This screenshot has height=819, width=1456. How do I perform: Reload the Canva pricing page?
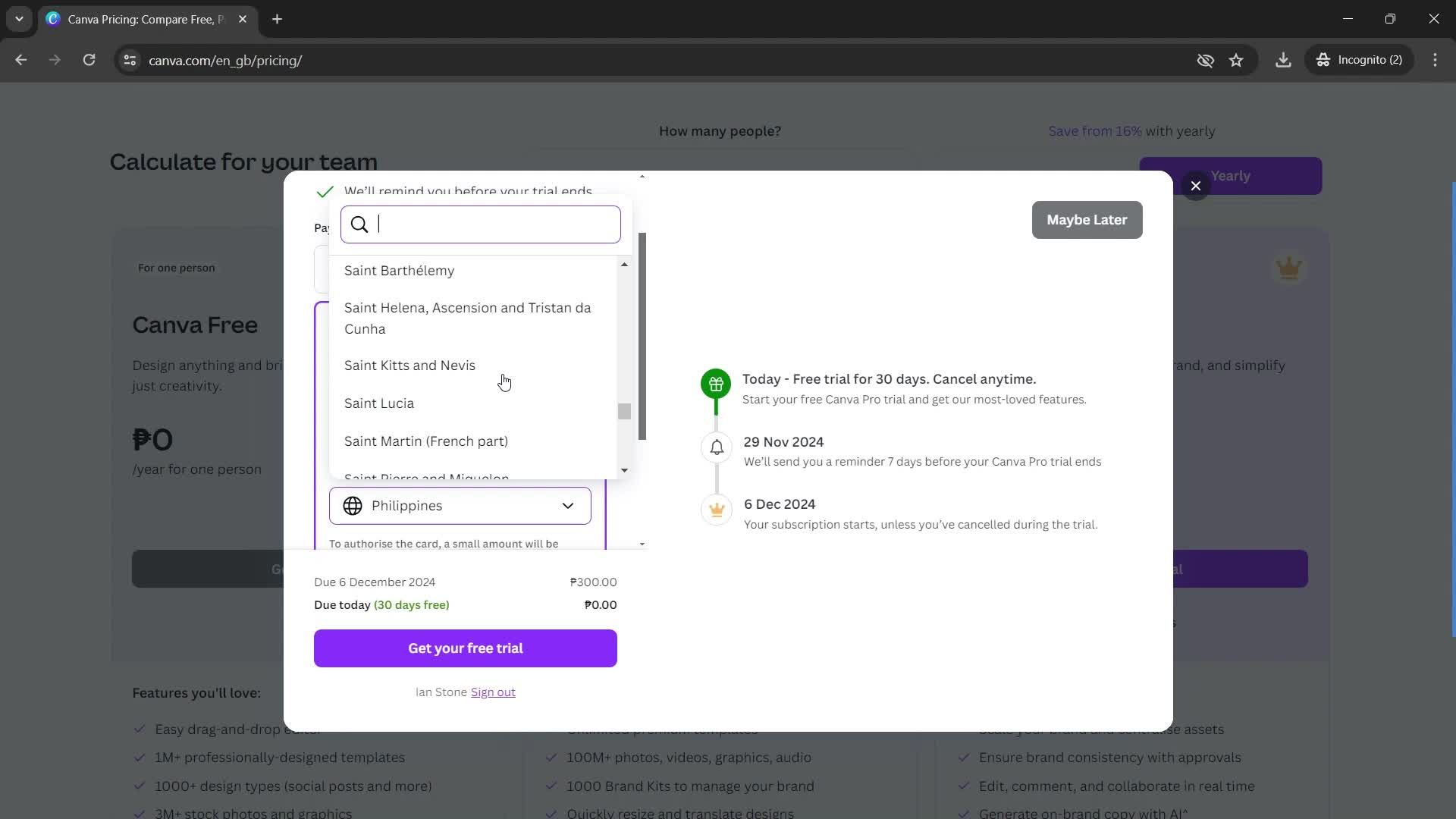(x=89, y=60)
